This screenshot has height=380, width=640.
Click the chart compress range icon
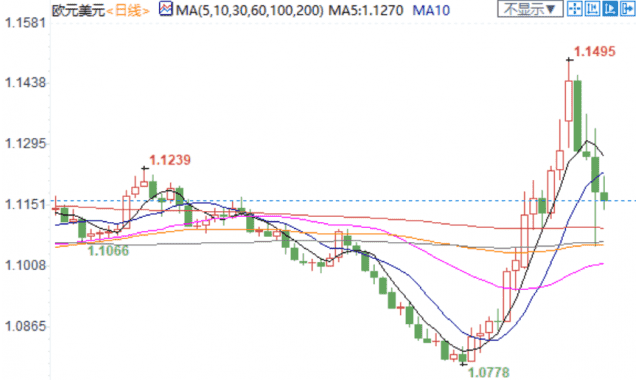click(x=592, y=9)
